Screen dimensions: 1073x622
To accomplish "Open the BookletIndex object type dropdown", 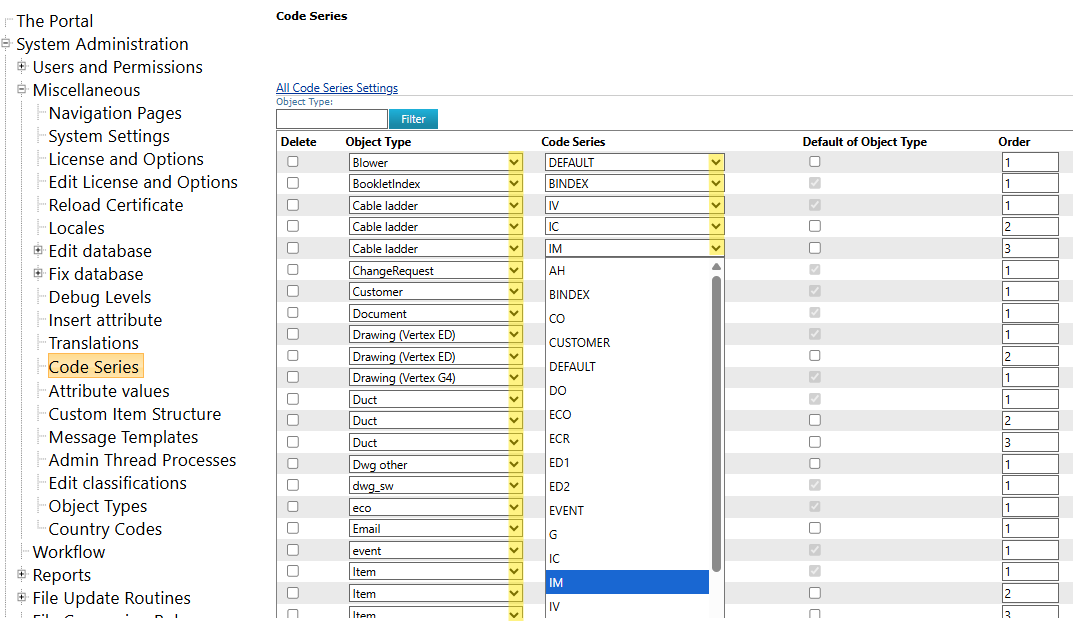I will click(435, 184).
